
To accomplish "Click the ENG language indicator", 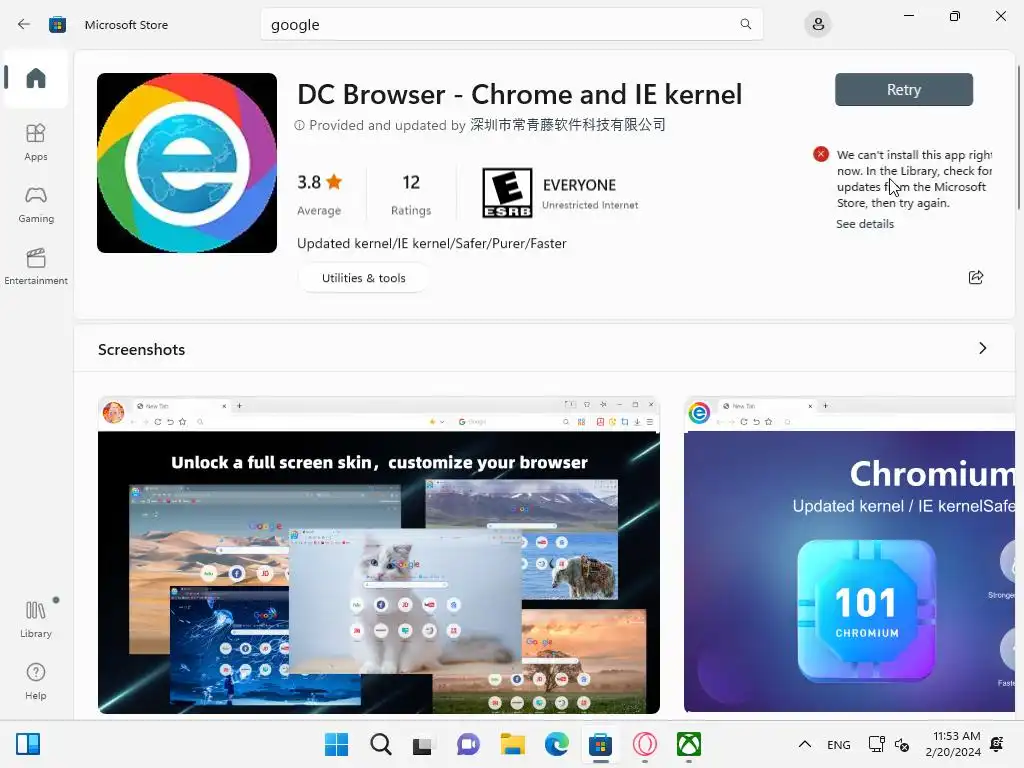I will point(839,744).
